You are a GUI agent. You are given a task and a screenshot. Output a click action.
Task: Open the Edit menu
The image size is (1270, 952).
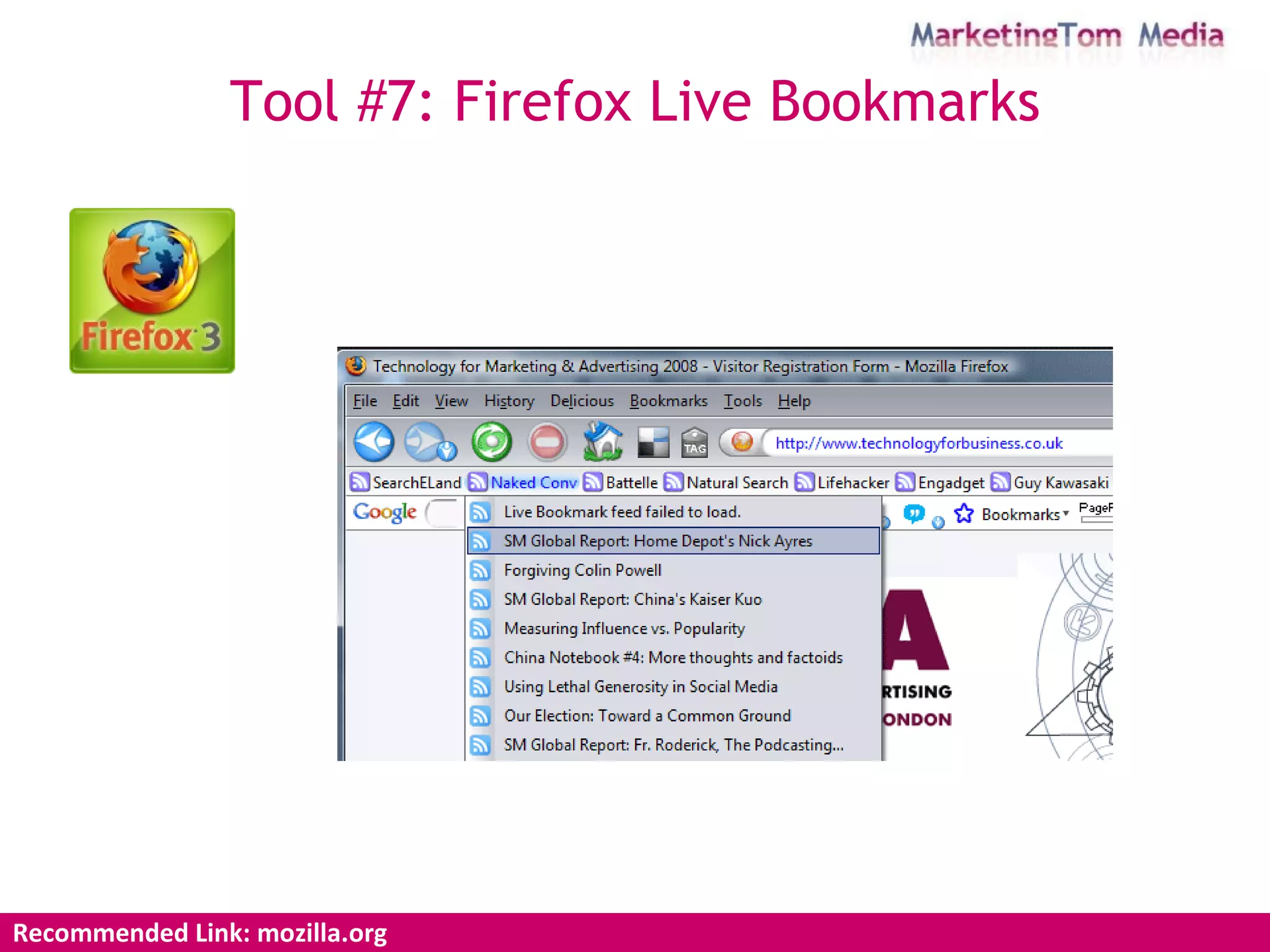tap(406, 401)
